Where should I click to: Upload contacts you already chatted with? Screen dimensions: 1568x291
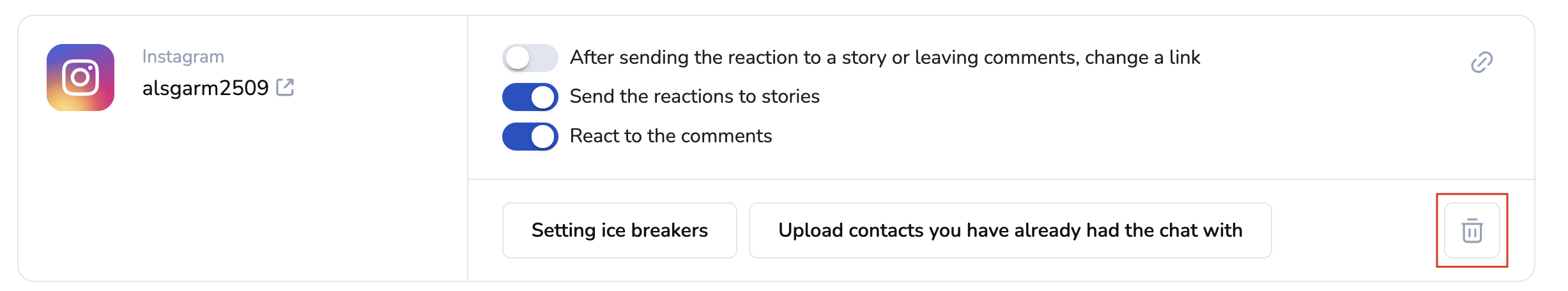[x=1010, y=230]
